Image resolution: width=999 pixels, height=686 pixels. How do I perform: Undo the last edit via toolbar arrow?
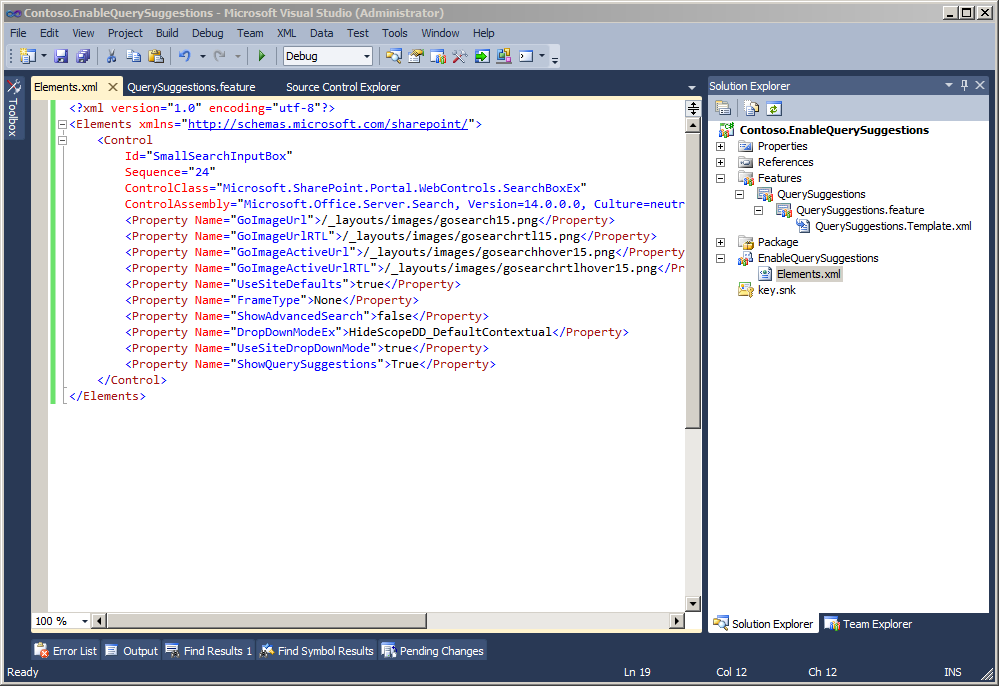point(185,56)
